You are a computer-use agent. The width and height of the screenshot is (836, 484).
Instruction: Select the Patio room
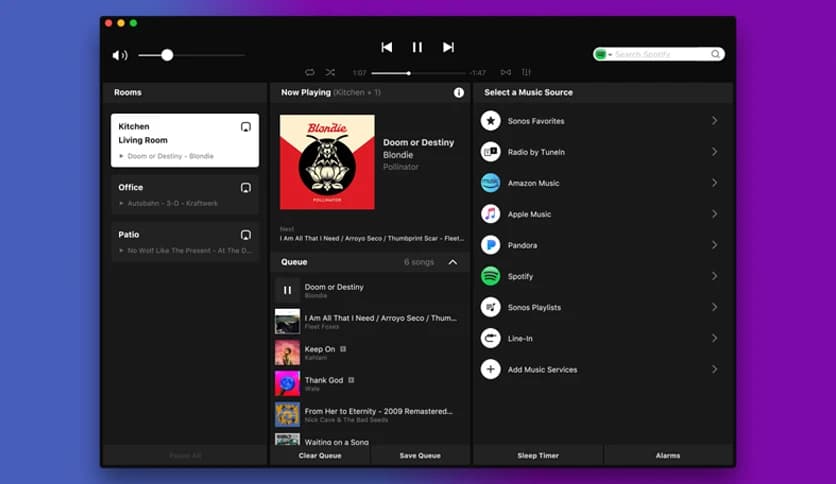[x=185, y=242]
